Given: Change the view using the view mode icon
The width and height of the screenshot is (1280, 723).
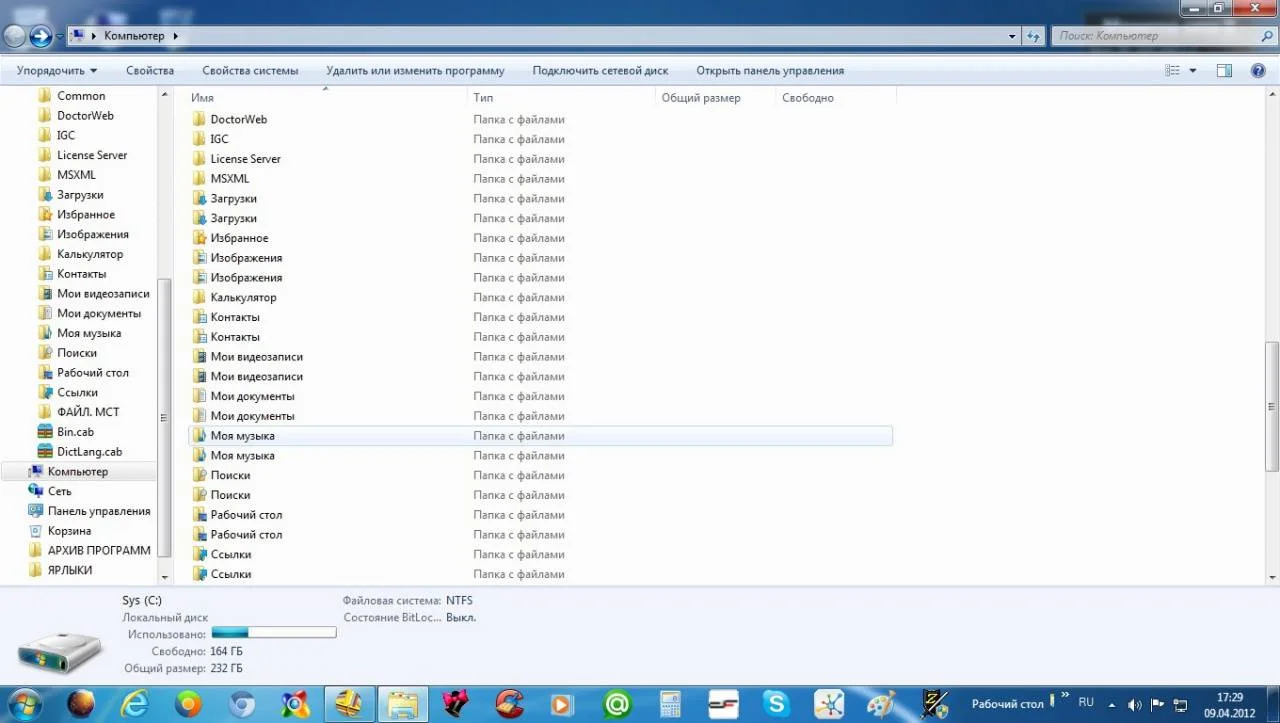Looking at the screenshot, I should (x=1173, y=71).
